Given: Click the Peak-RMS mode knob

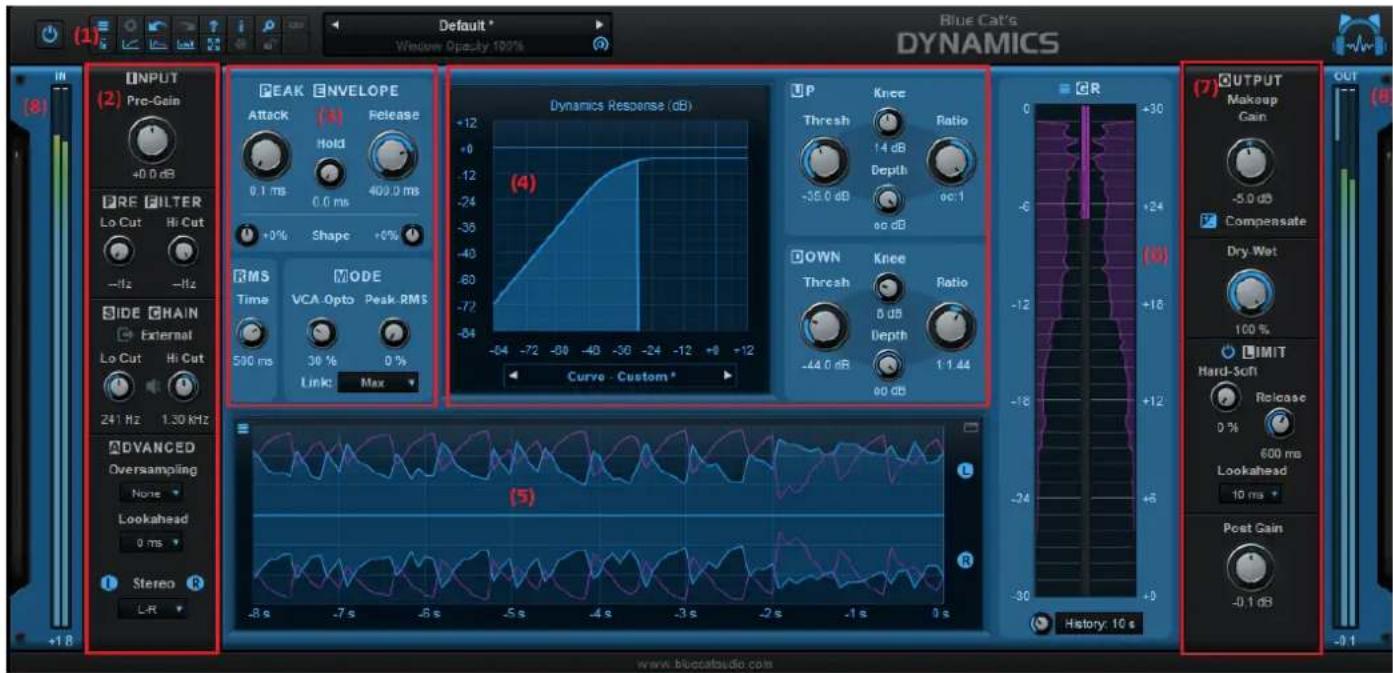Looking at the screenshot, I should click(394, 334).
